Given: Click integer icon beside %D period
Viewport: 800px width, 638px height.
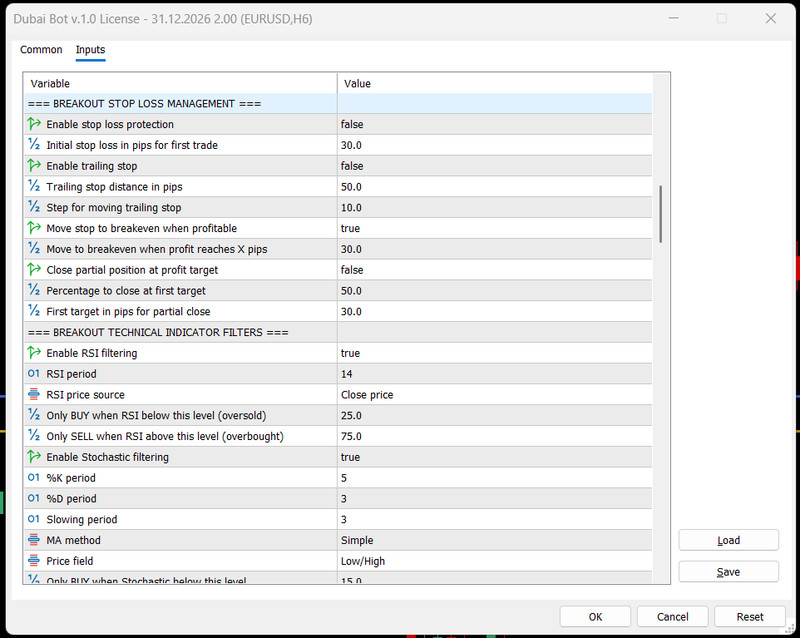Looking at the screenshot, I should [x=34, y=498].
